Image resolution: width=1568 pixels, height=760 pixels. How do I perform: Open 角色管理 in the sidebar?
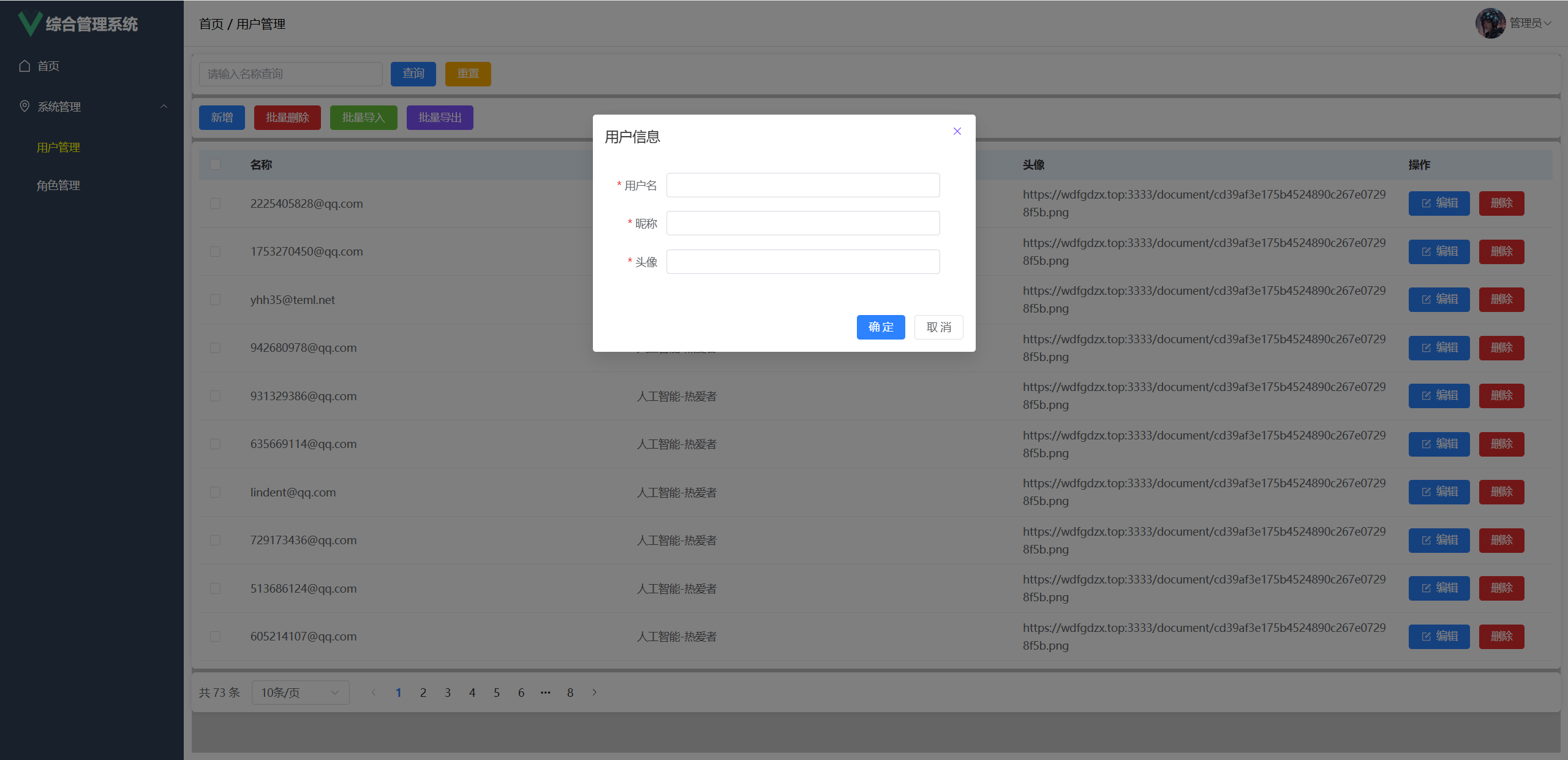pyautogui.click(x=58, y=185)
